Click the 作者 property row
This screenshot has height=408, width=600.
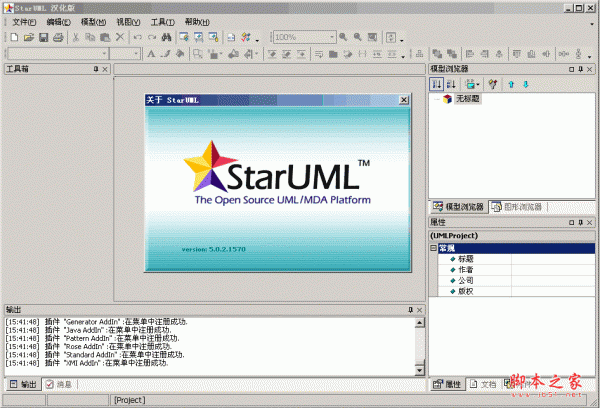tap(517, 270)
